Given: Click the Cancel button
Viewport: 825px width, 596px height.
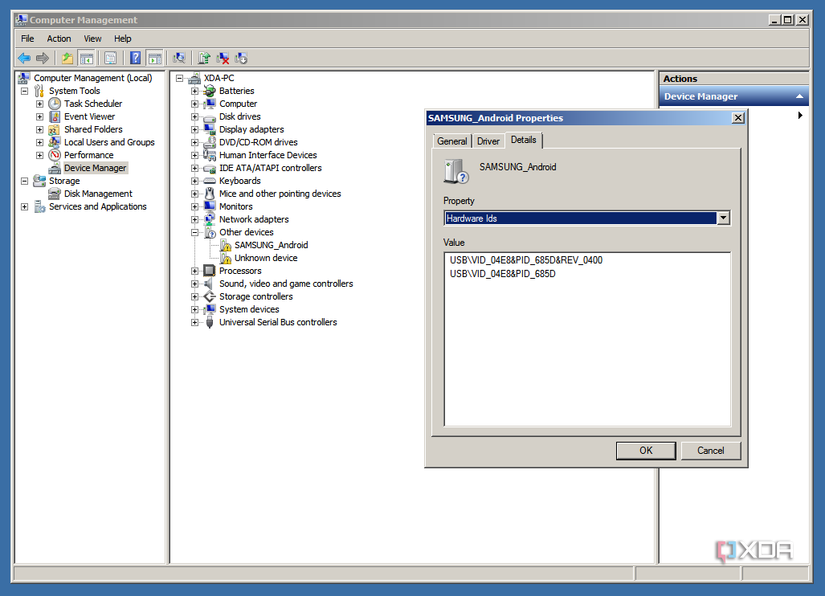Looking at the screenshot, I should tap(711, 450).
